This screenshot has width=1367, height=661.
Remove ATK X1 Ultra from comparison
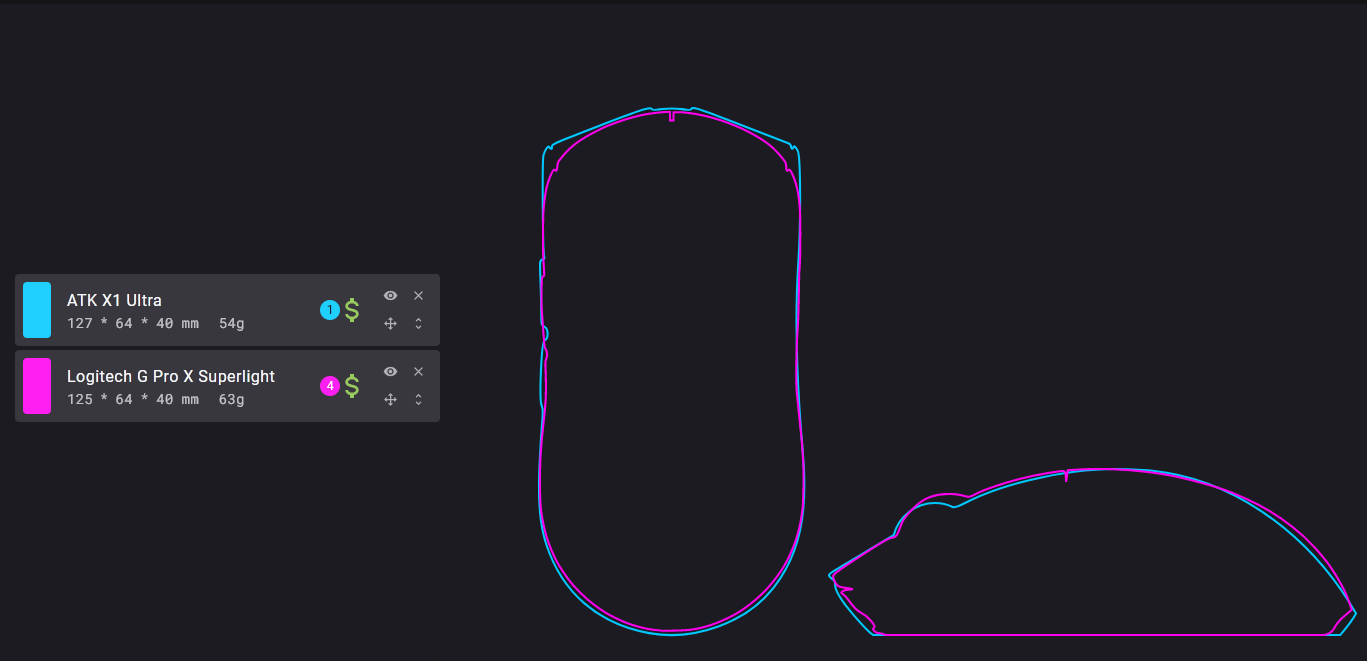pos(418,295)
